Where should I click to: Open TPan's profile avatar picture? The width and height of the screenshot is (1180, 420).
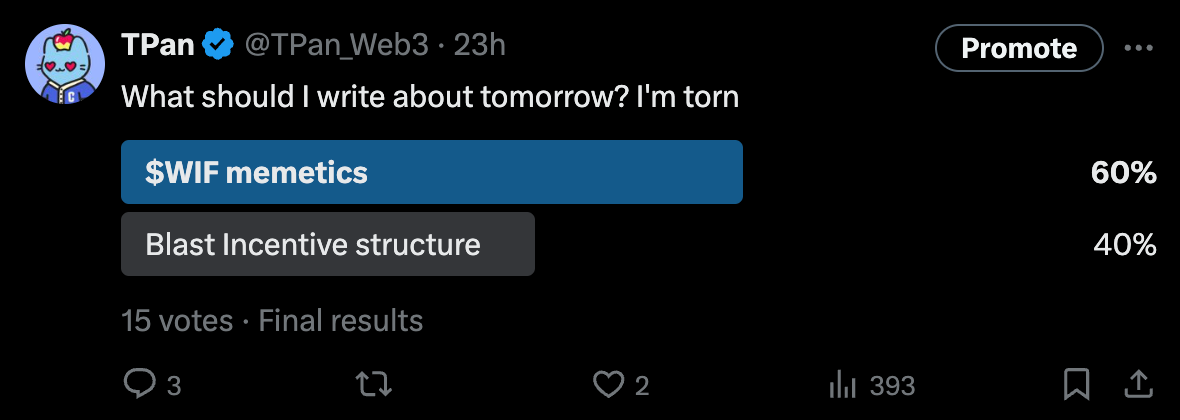[65, 65]
